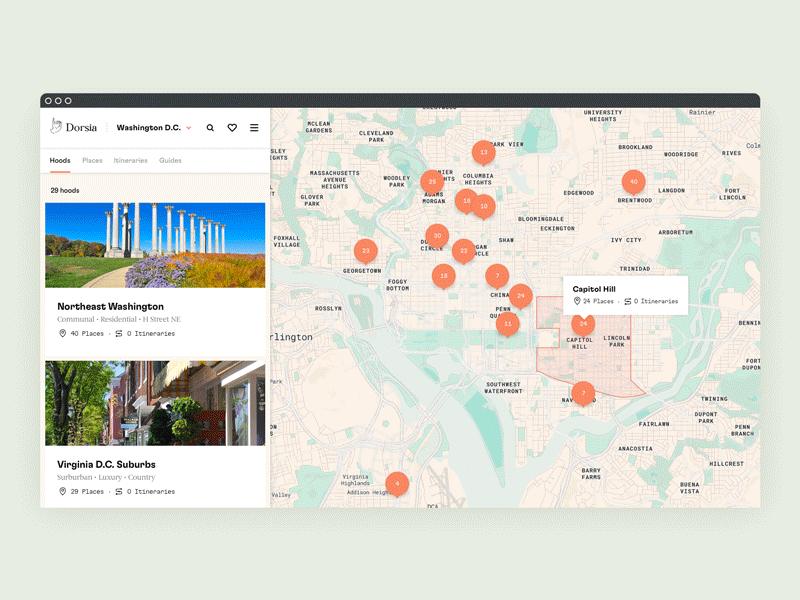Screen dimensions: 800x600
Task: Select the map marker numbered 13
Action: click(x=484, y=153)
